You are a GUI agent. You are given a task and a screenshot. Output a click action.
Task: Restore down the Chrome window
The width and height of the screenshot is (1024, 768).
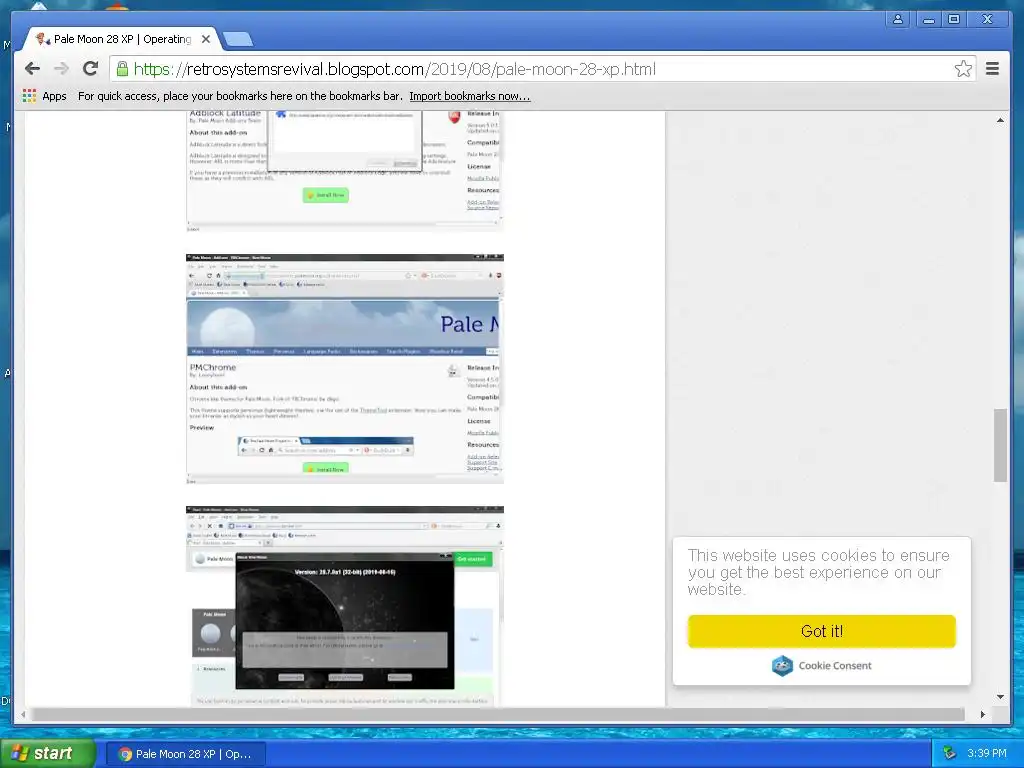point(953,19)
